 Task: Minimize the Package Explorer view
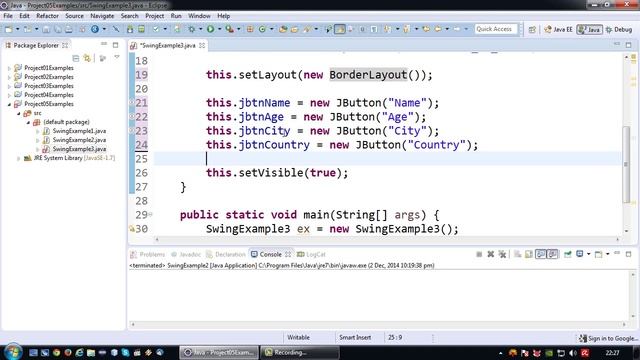(104, 44)
